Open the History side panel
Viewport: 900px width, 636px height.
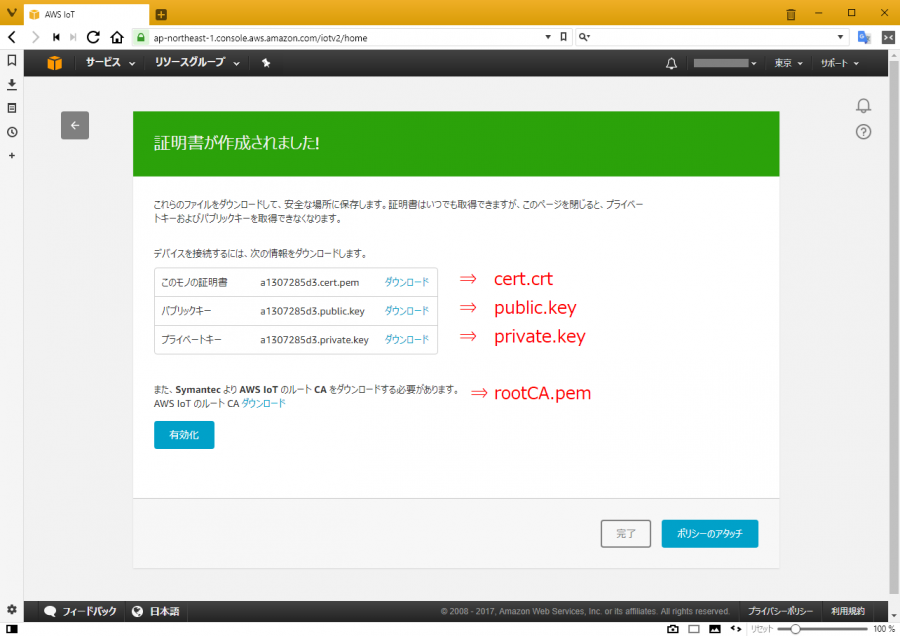[x=11, y=132]
